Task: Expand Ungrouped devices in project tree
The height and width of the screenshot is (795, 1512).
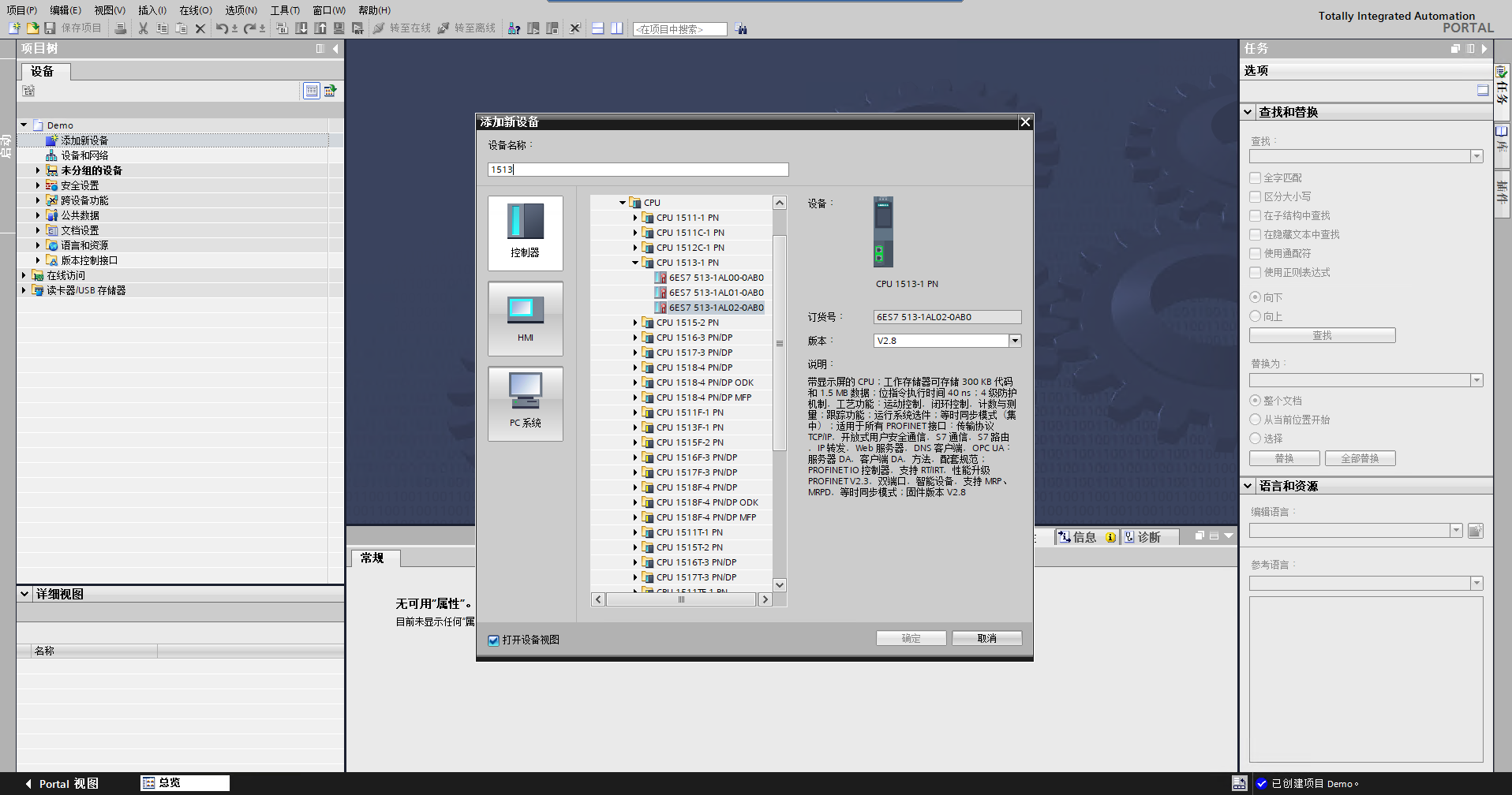Action: point(37,170)
